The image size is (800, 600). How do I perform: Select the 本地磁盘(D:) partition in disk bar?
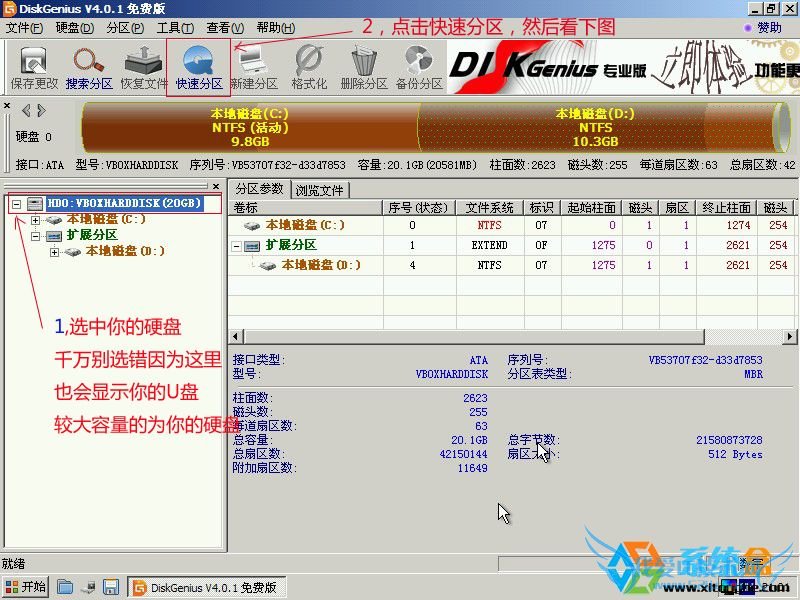pyautogui.click(x=595, y=127)
